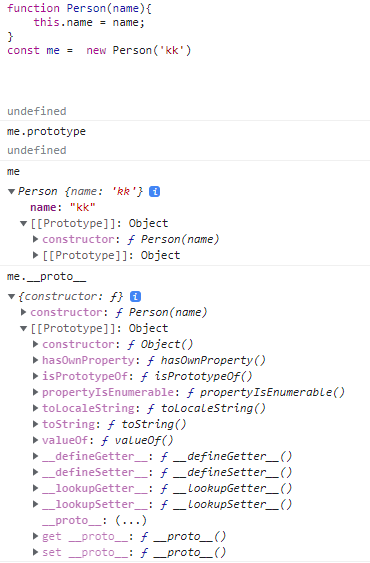Expand the __defineSetter__ entry
Screen dimensions: 370x563
pyautogui.click(x=35, y=472)
